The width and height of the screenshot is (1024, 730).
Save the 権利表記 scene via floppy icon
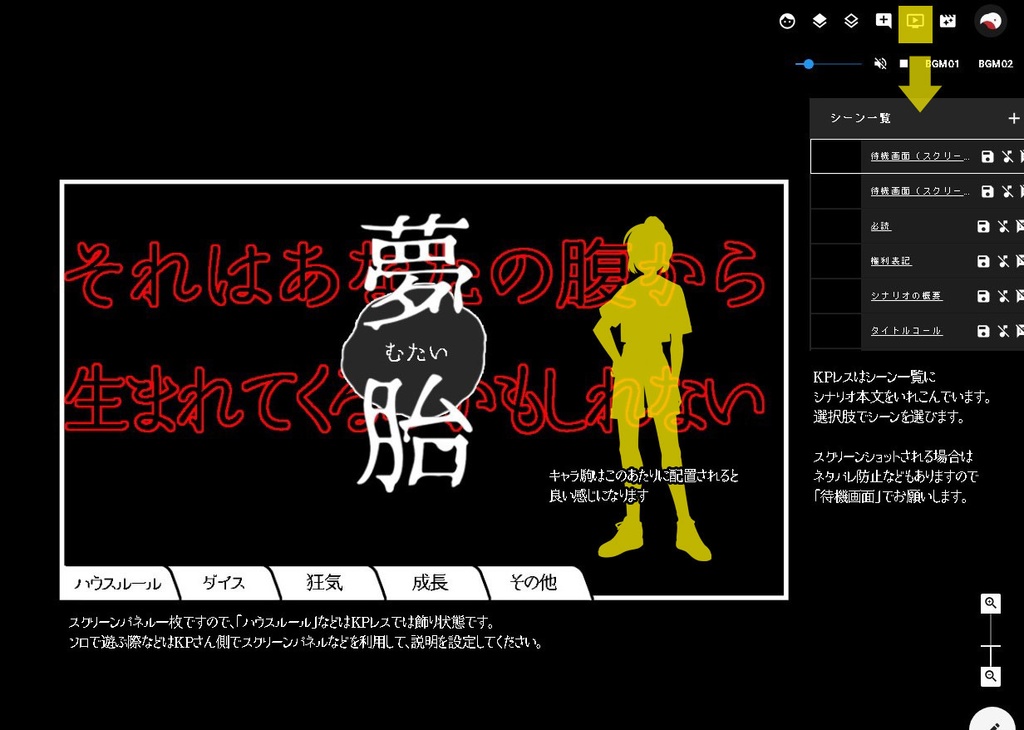pos(984,261)
